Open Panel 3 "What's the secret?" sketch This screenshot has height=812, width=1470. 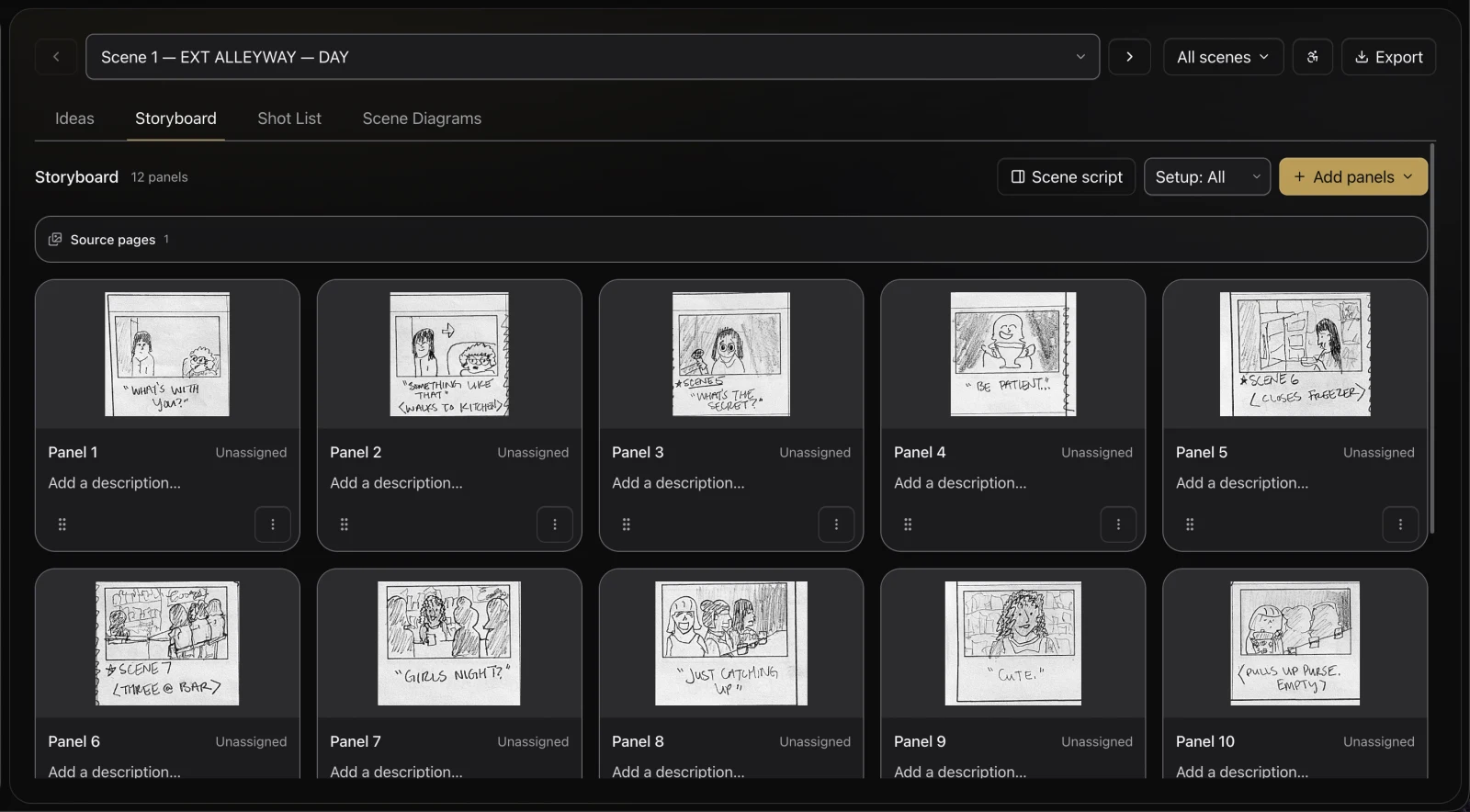click(x=731, y=355)
